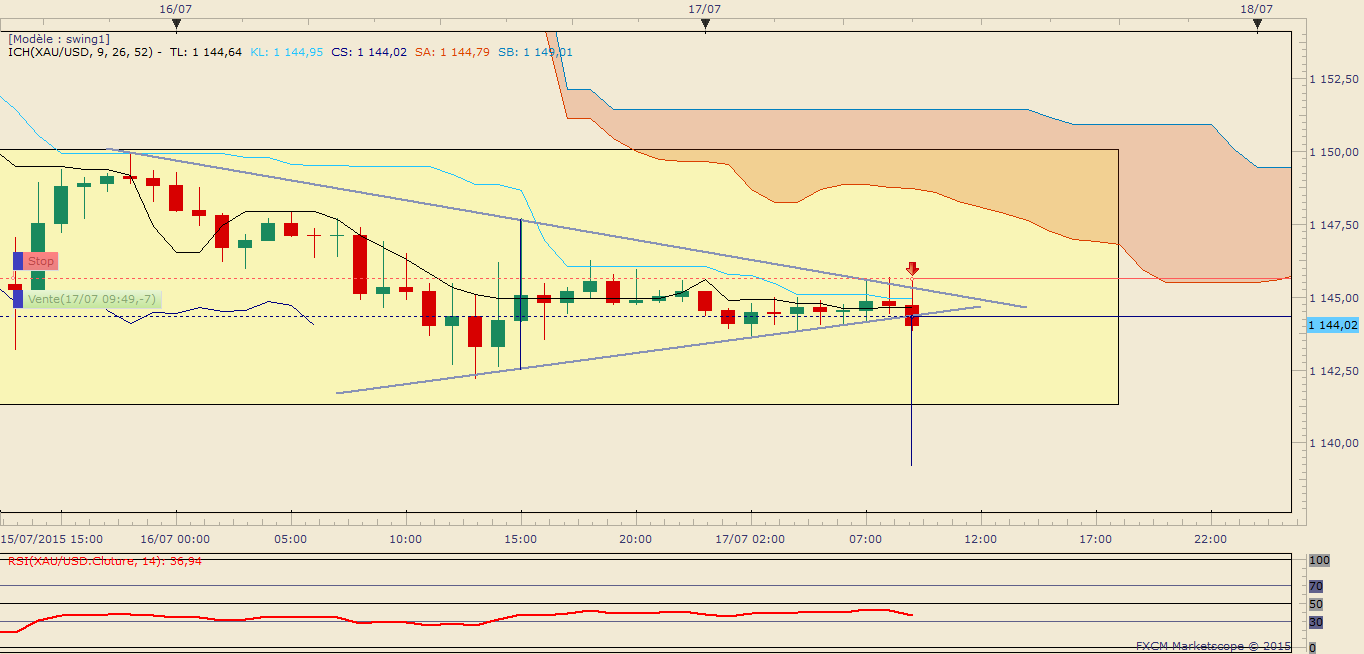The height and width of the screenshot is (654, 1364).
Task: Click the TL: 1 144,64 value
Action: click(206, 52)
